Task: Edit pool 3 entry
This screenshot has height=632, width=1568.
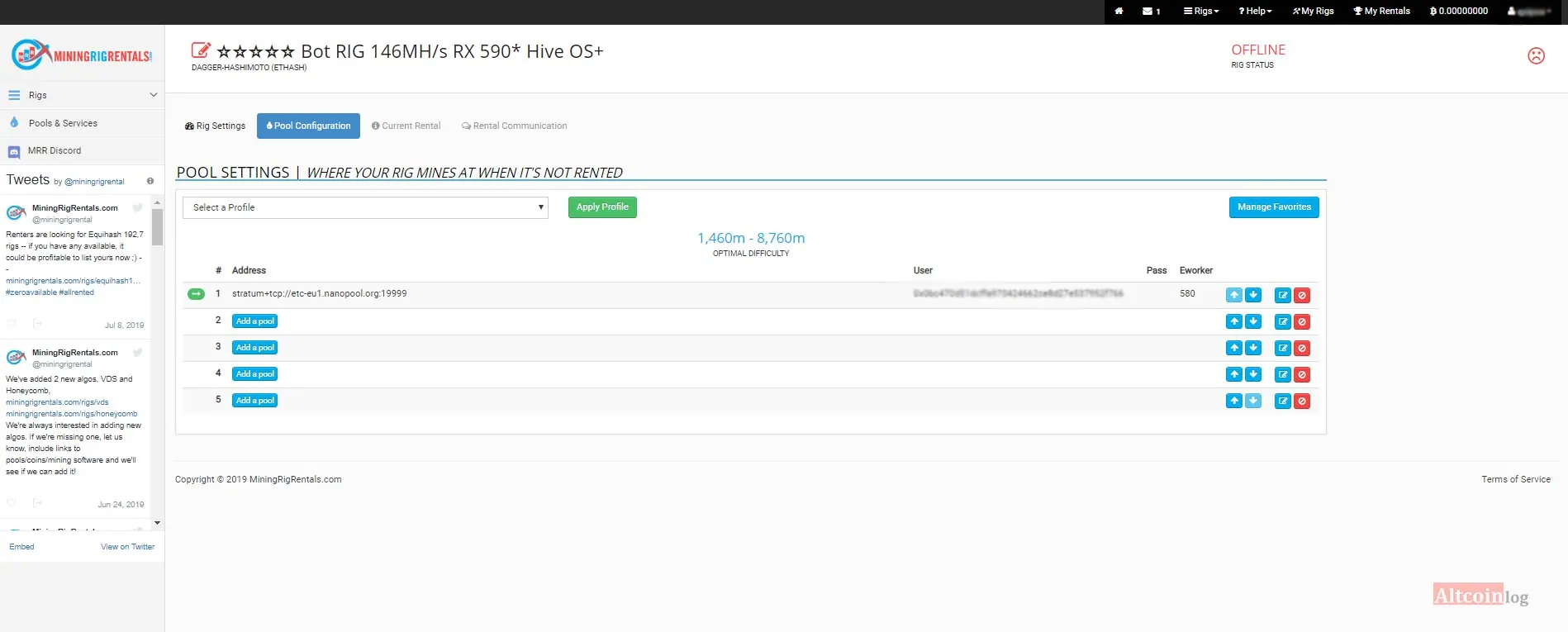Action: pyautogui.click(x=1283, y=348)
